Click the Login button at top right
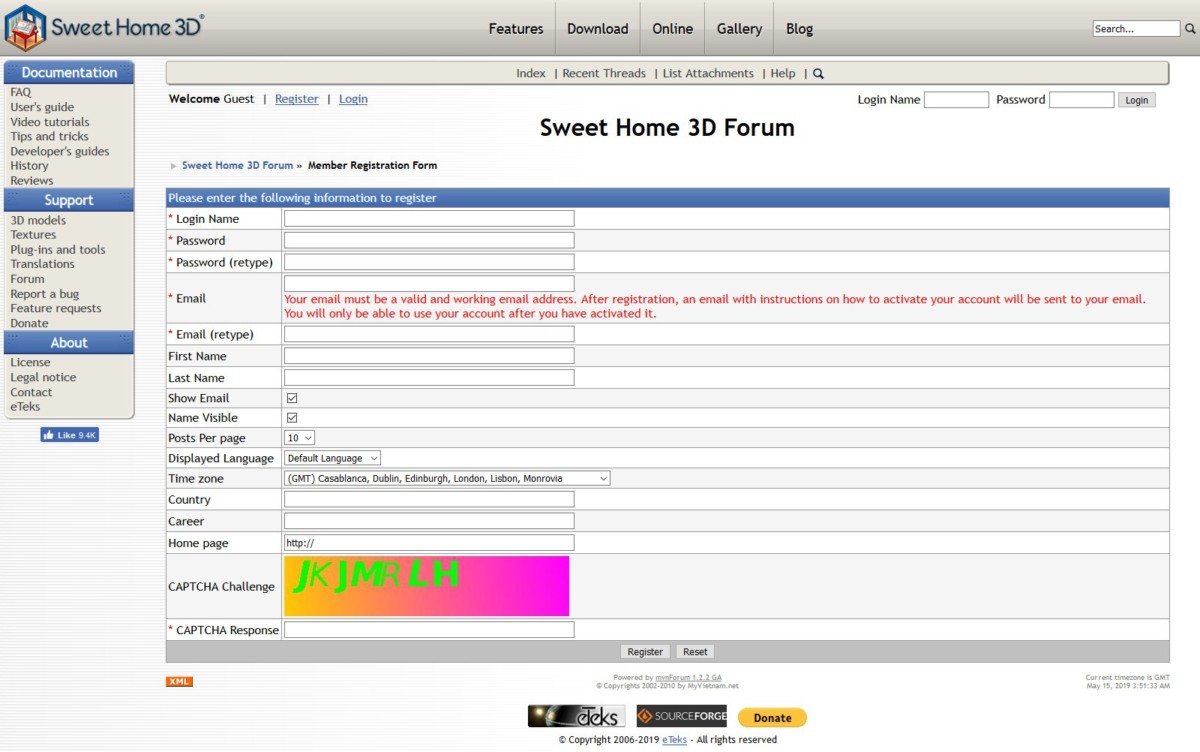 (1137, 100)
